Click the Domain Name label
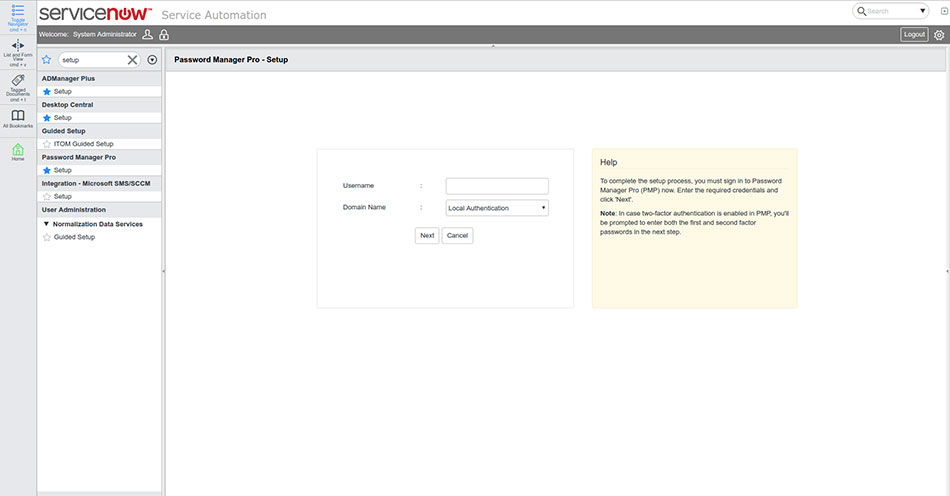Image resolution: width=950 pixels, height=496 pixels. tap(364, 207)
